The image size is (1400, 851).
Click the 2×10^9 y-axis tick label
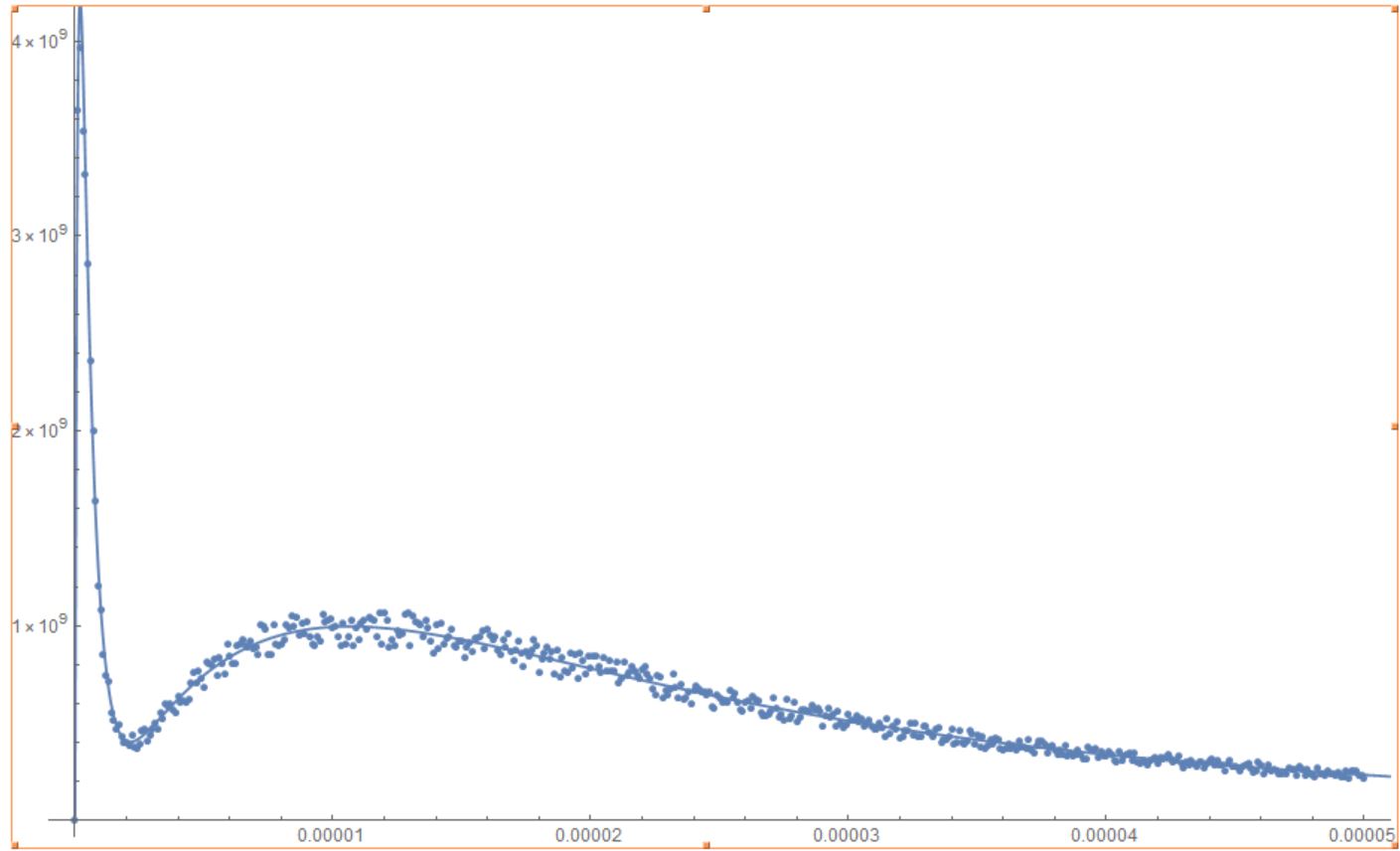pyautogui.click(x=40, y=429)
